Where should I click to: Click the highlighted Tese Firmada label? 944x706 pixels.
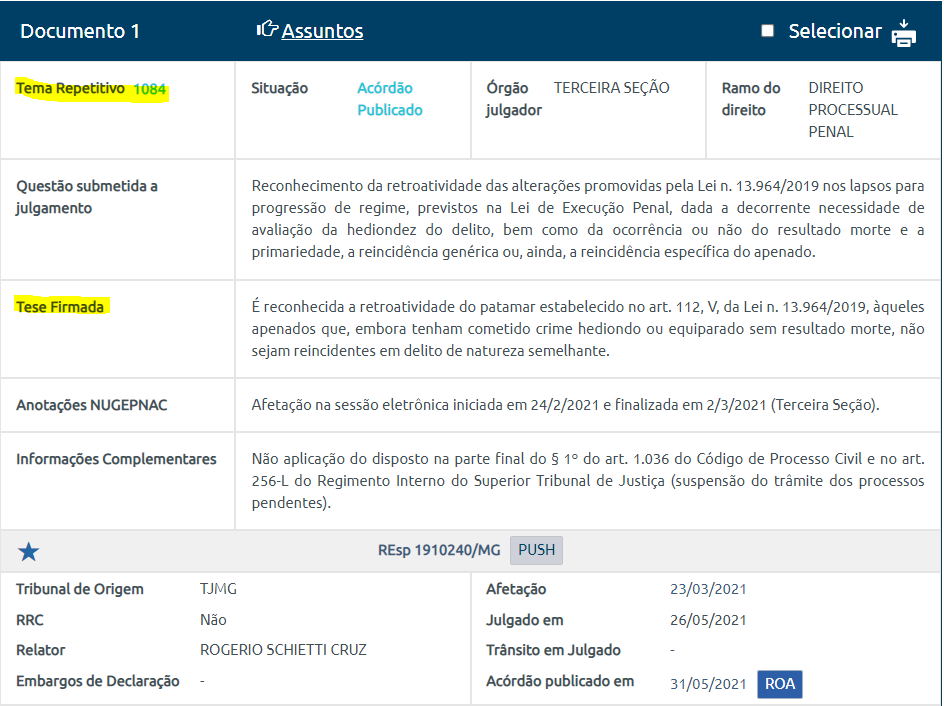pyautogui.click(x=60, y=307)
